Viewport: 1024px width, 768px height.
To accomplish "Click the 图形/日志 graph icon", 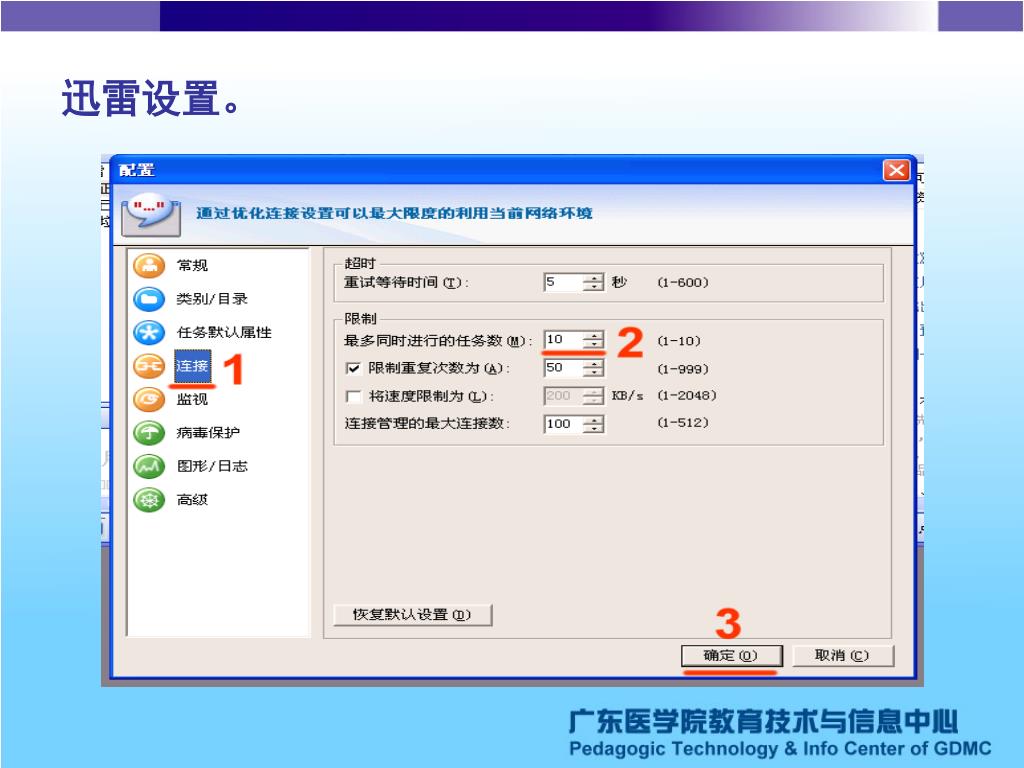I will point(149,466).
